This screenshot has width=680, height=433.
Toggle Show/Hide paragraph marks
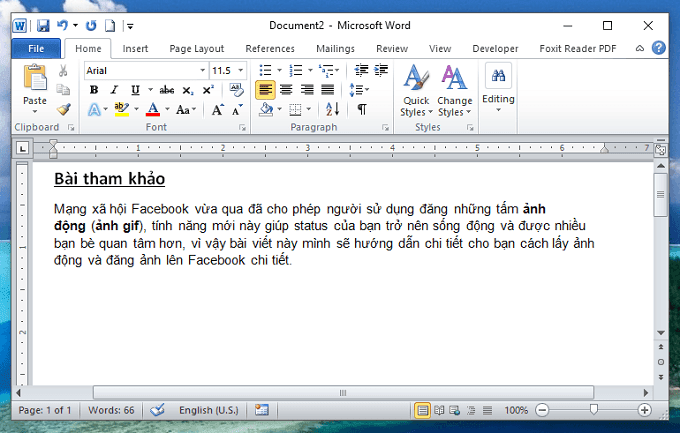point(362,109)
